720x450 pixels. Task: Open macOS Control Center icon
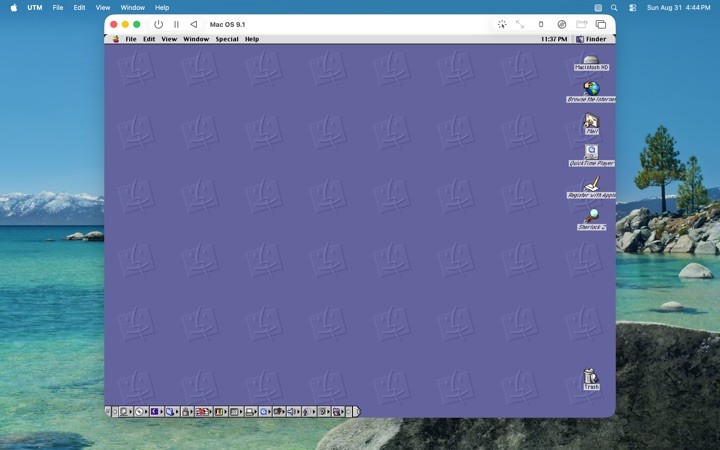pyautogui.click(x=632, y=7)
